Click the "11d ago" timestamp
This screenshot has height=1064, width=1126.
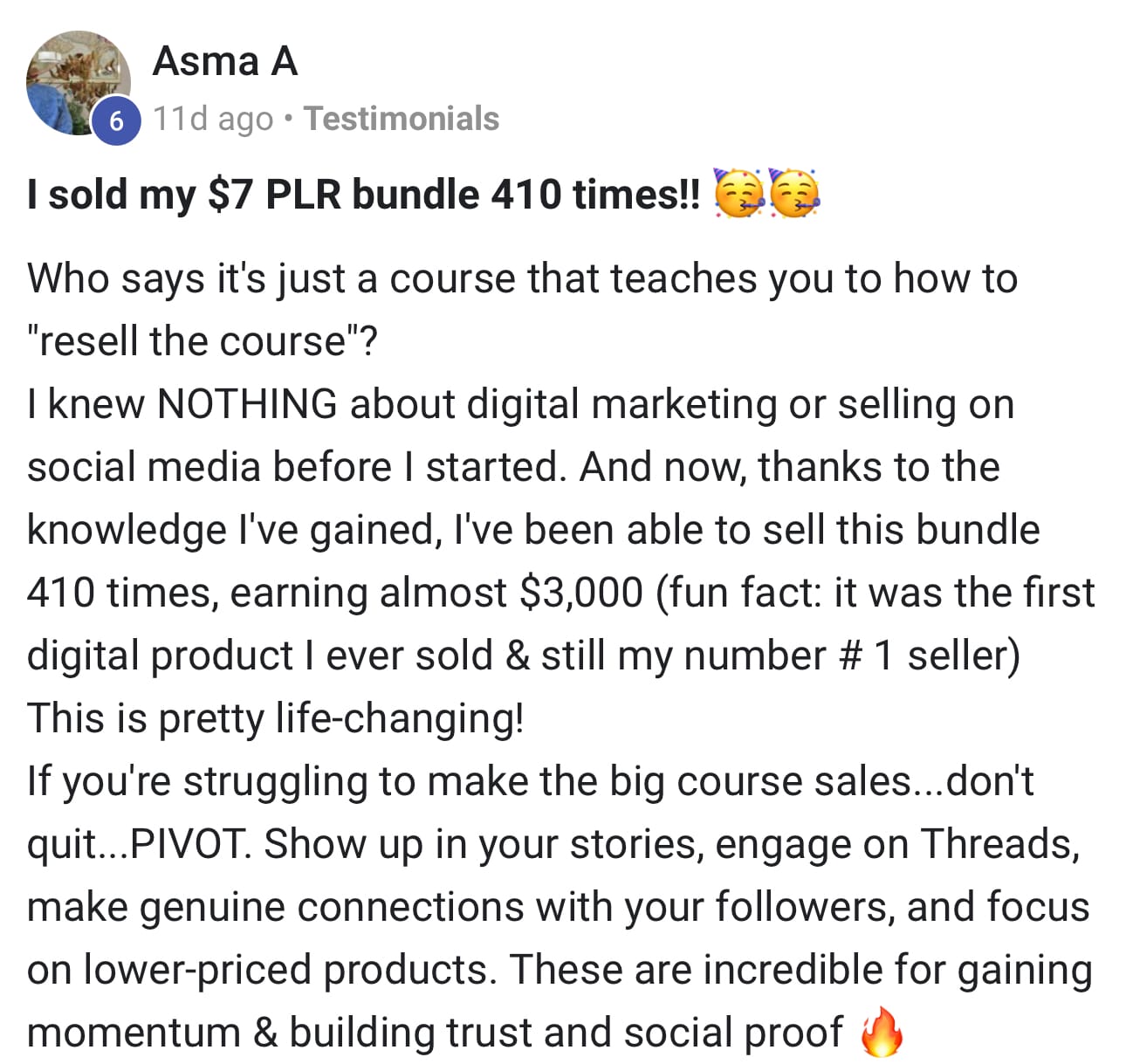coord(213,119)
